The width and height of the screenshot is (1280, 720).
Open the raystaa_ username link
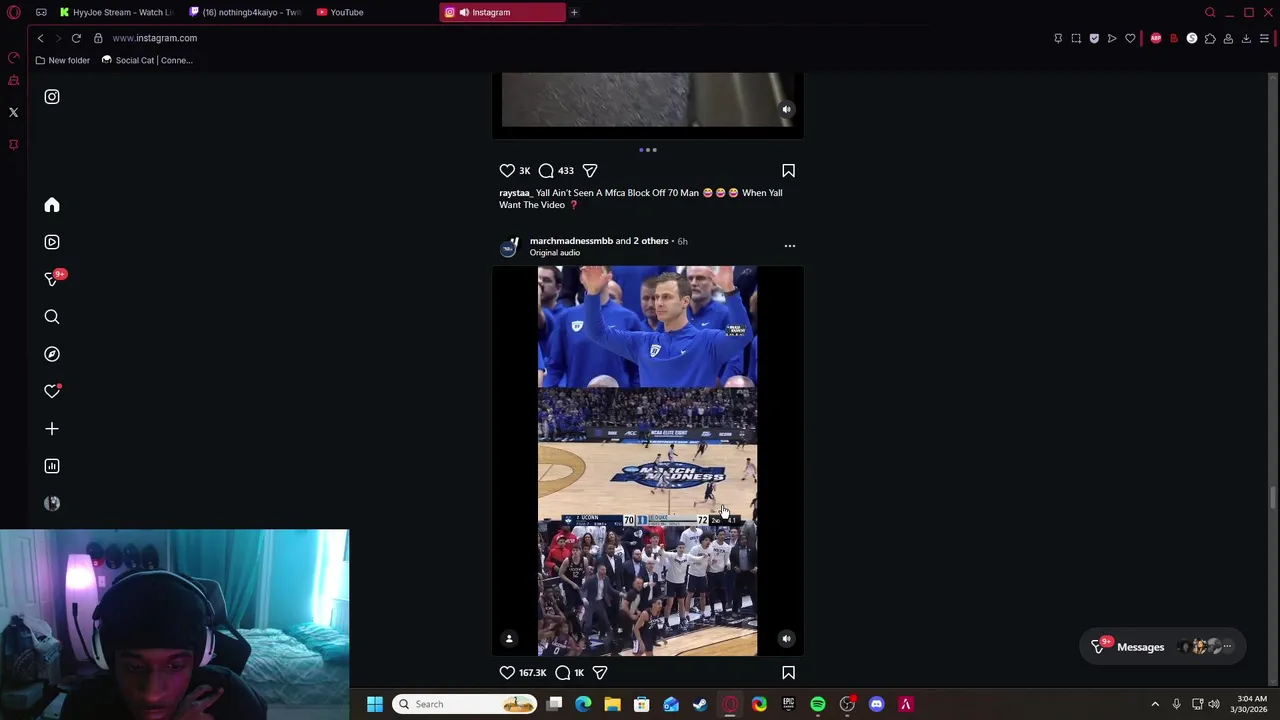click(x=515, y=193)
